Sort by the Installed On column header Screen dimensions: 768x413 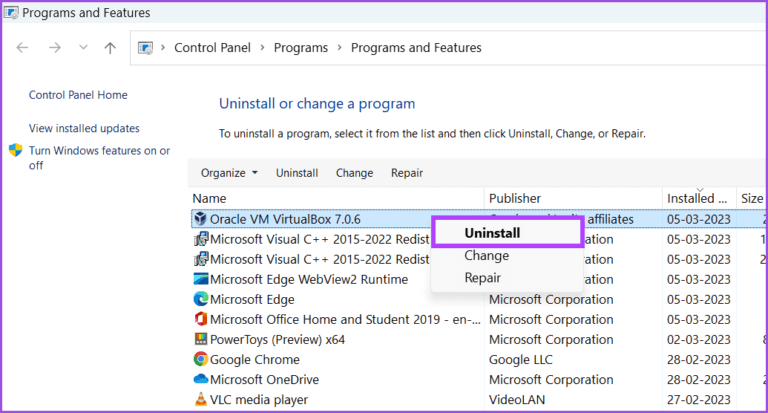(x=699, y=198)
